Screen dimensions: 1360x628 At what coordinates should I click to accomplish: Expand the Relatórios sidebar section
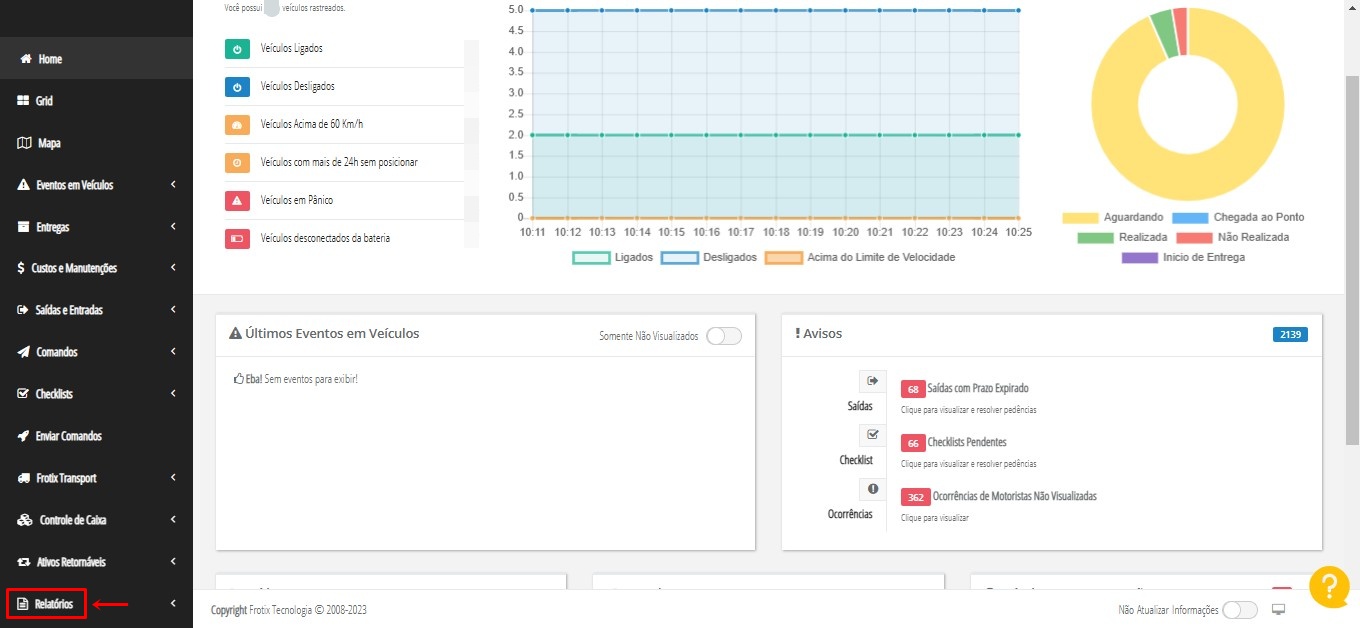[x=96, y=604]
